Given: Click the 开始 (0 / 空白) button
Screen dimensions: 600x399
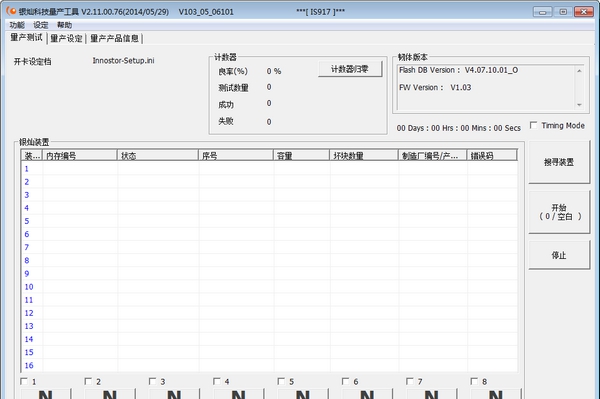Looking at the screenshot, I should [x=559, y=212].
